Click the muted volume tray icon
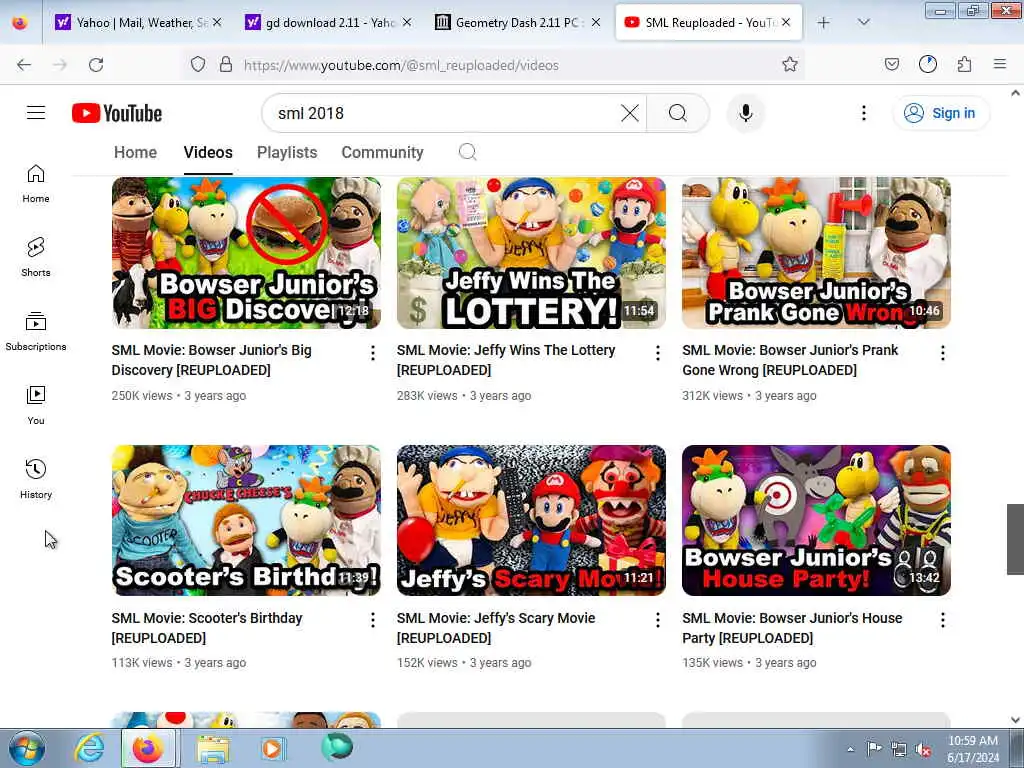 coord(923,750)
